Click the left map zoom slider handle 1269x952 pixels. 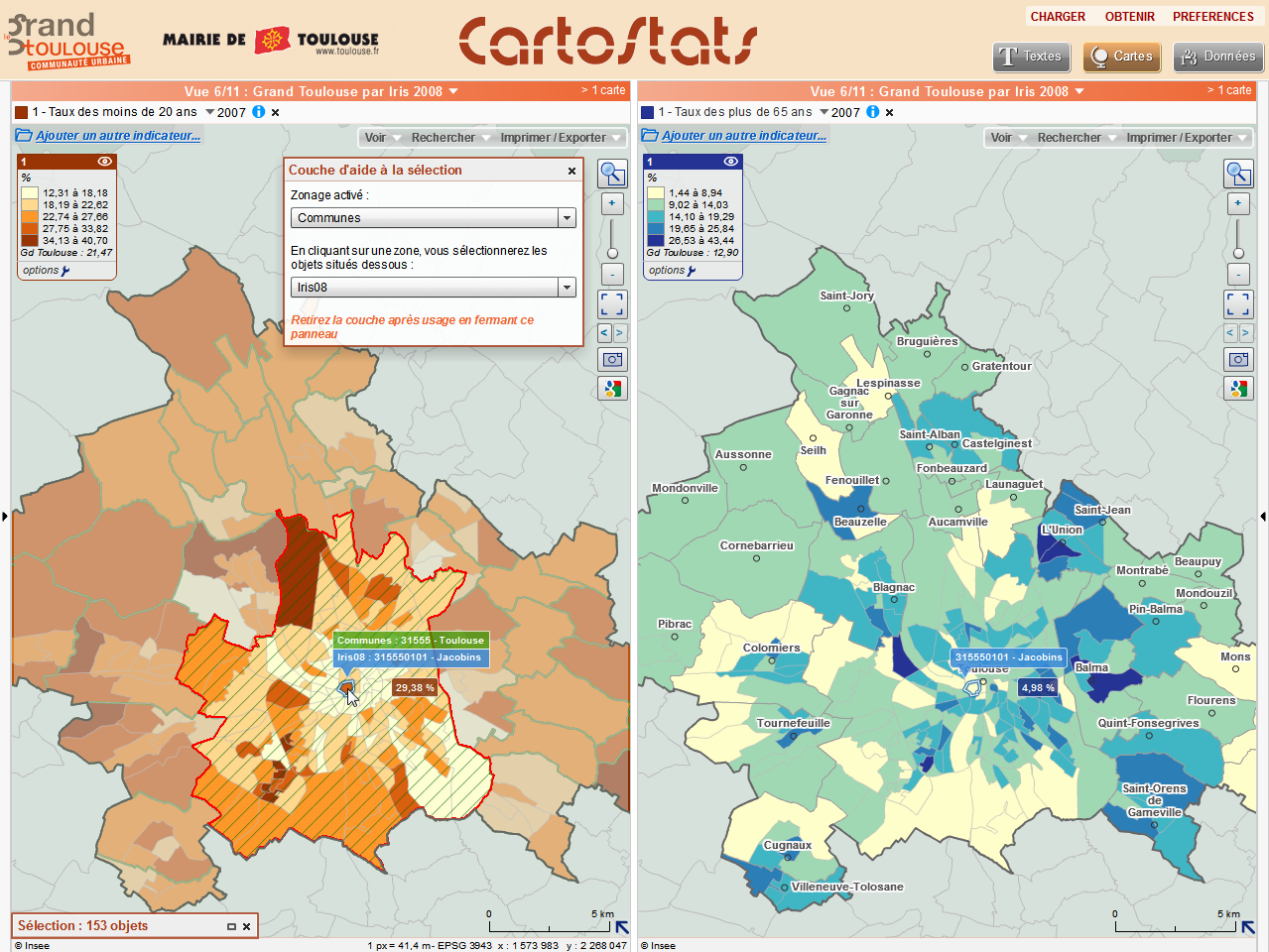click(x=612, y=253)
